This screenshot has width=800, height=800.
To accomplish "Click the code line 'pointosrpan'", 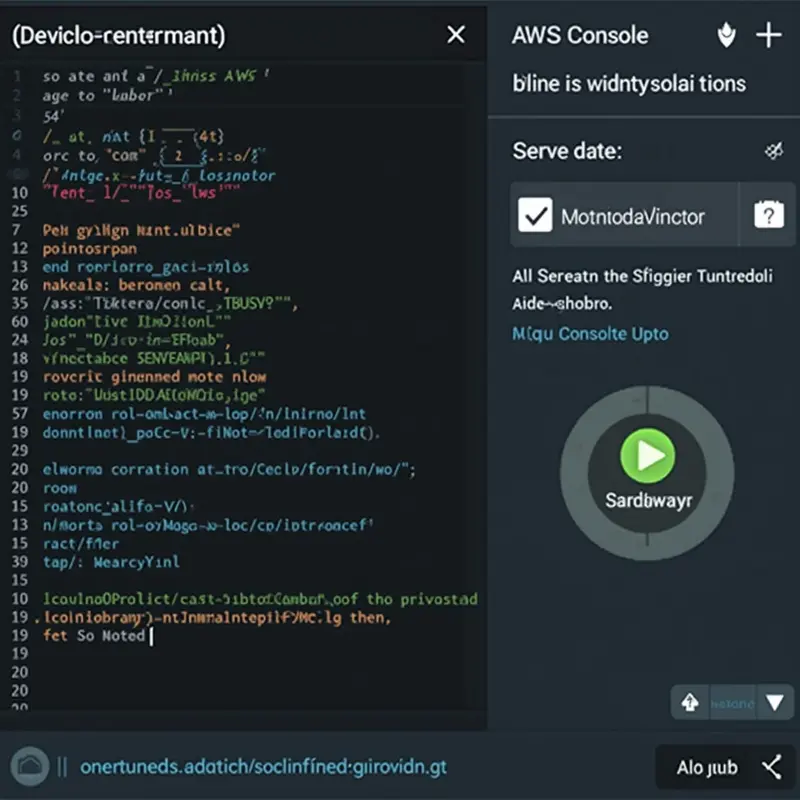I will pos(90,248).
